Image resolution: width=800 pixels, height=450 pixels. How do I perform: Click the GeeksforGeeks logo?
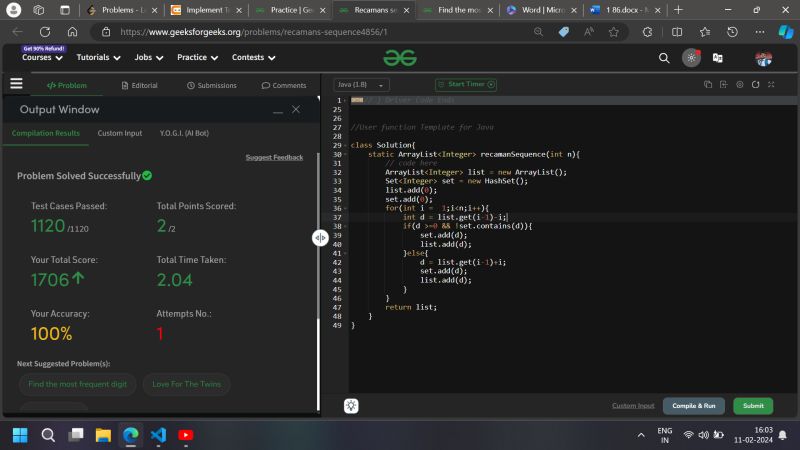coord(397,58)
